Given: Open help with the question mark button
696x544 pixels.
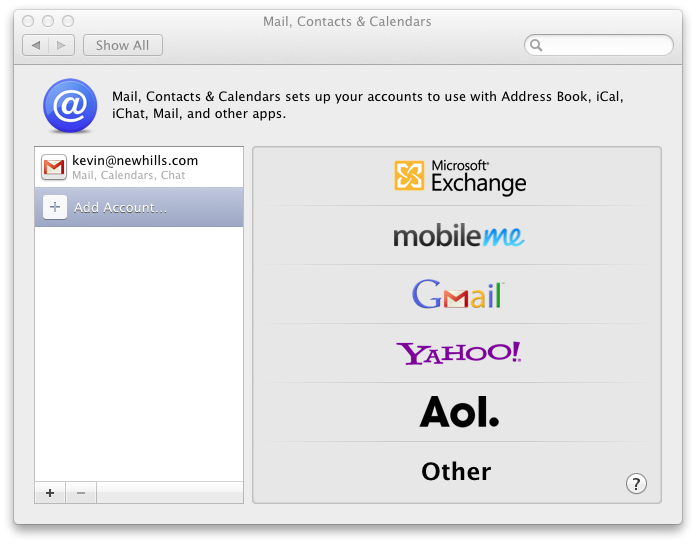Looking at the screenshot, I should tap(636, 483).
